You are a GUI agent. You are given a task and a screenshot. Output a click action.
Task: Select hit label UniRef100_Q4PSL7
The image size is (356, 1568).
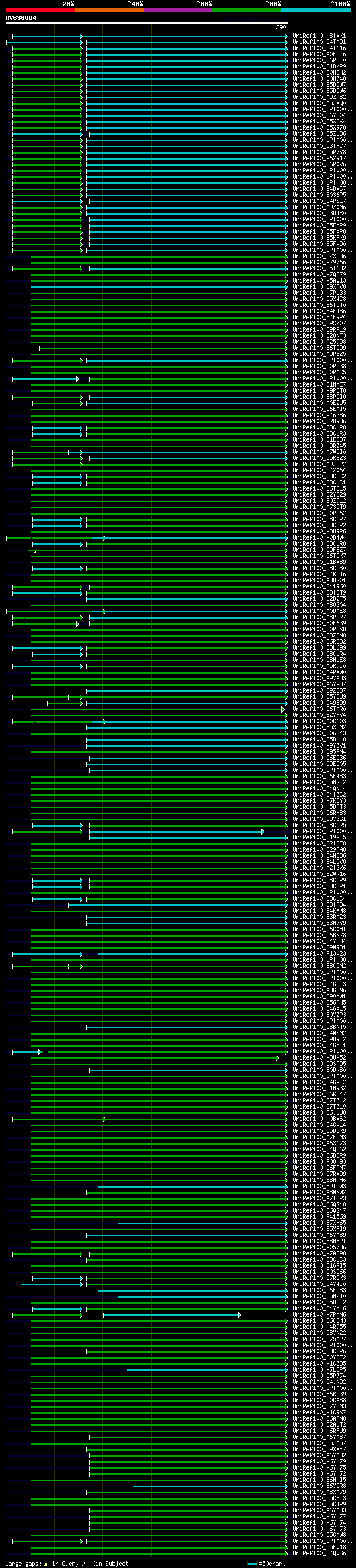coord(319,201)
